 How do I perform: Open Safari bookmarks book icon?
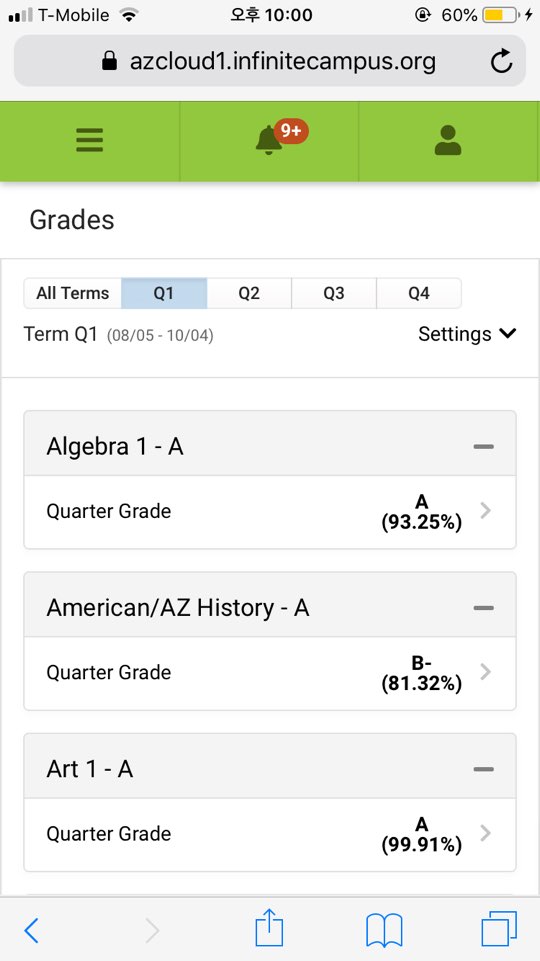(x=384, y=930)
